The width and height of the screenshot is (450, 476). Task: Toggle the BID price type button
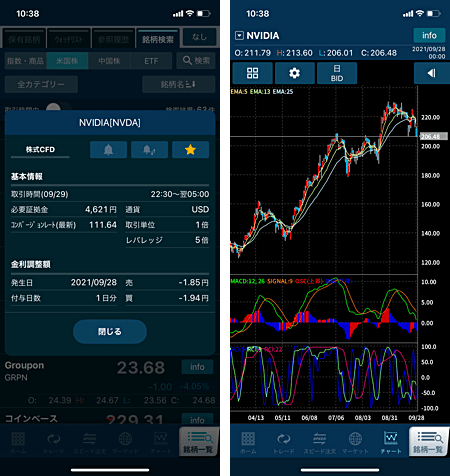pyautogui.click(x=337, y=73)
